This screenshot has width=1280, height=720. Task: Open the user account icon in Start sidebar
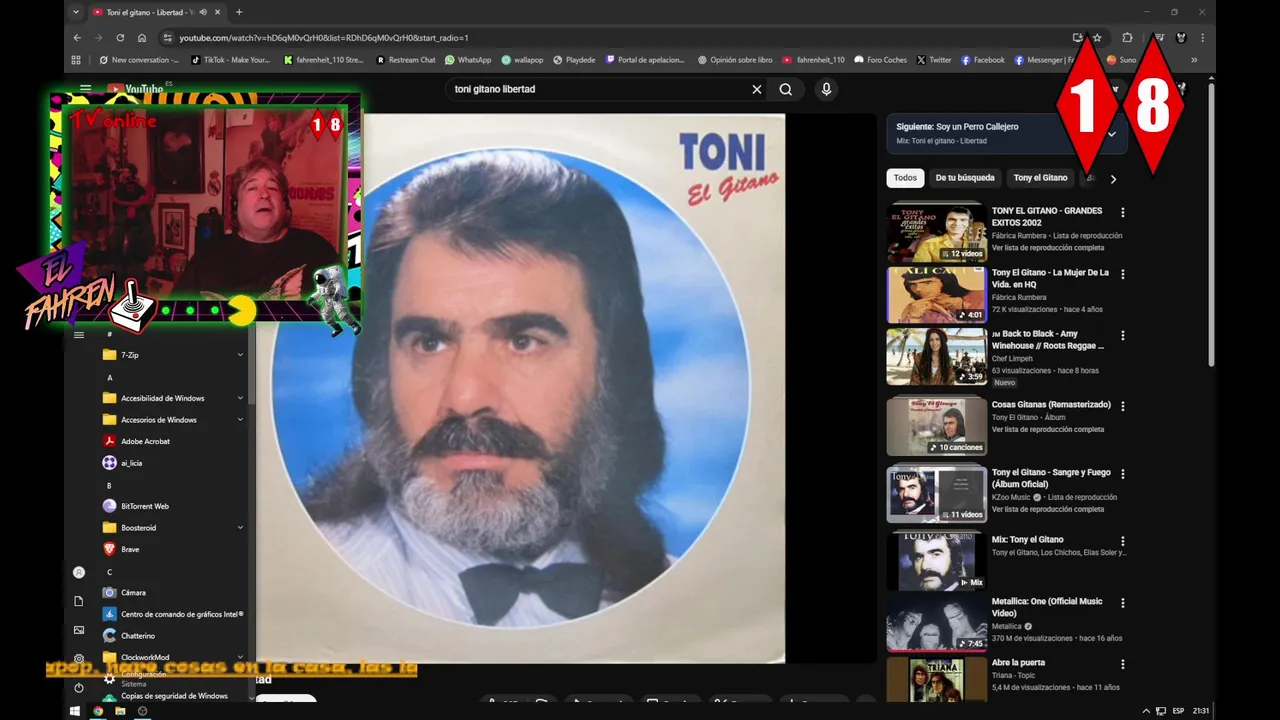tap(79, 572)
